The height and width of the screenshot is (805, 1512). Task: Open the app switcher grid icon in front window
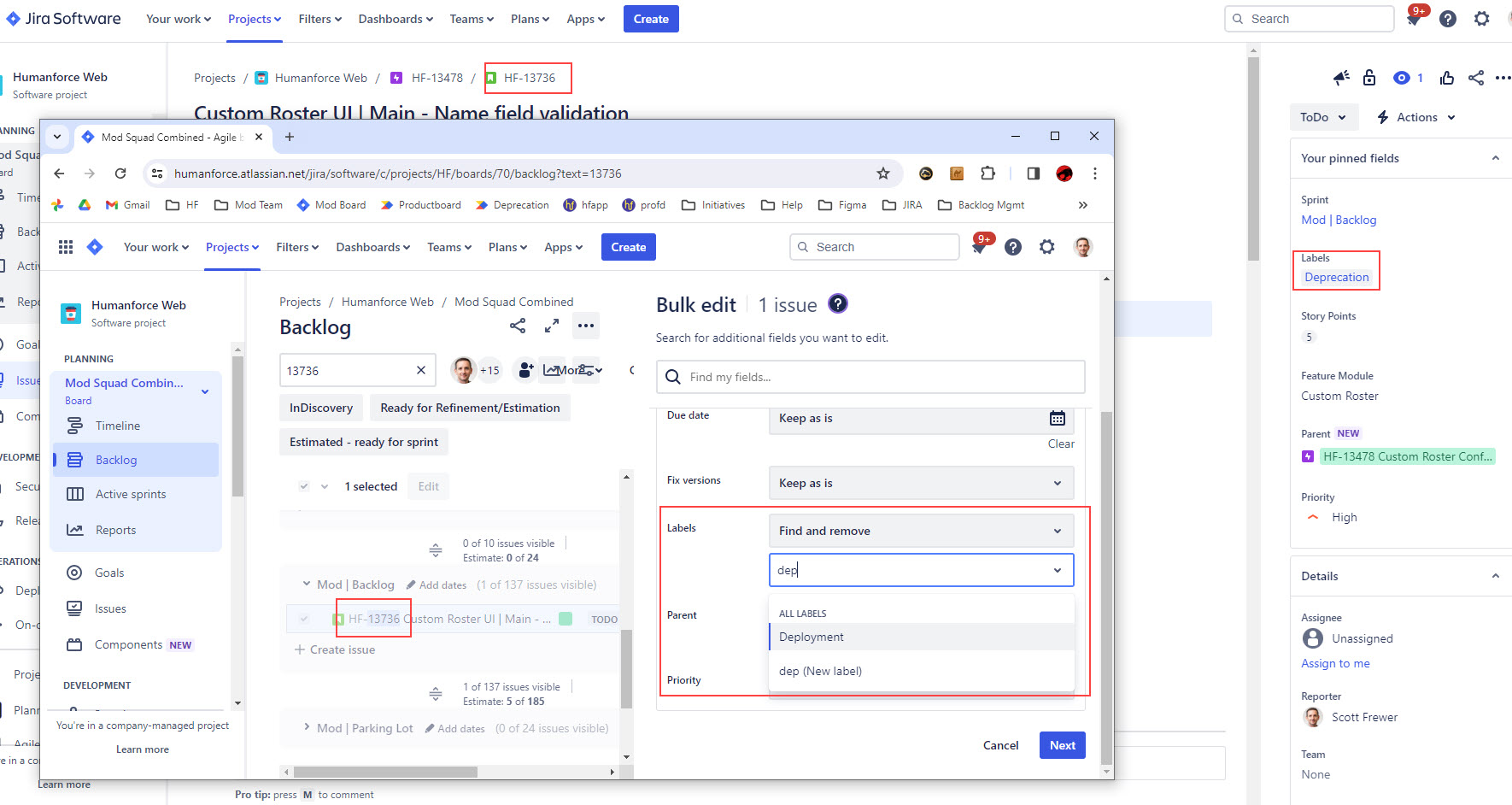coord(66,247)
